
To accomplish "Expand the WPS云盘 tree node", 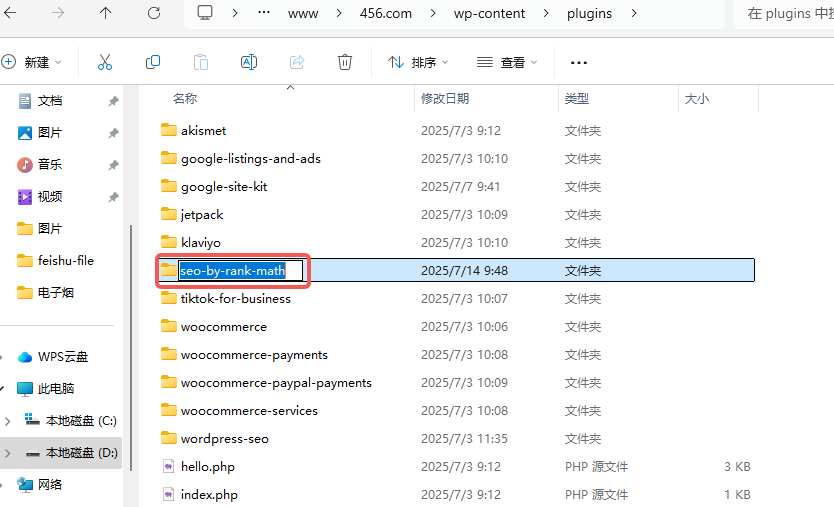I will [x=9, y=357].
